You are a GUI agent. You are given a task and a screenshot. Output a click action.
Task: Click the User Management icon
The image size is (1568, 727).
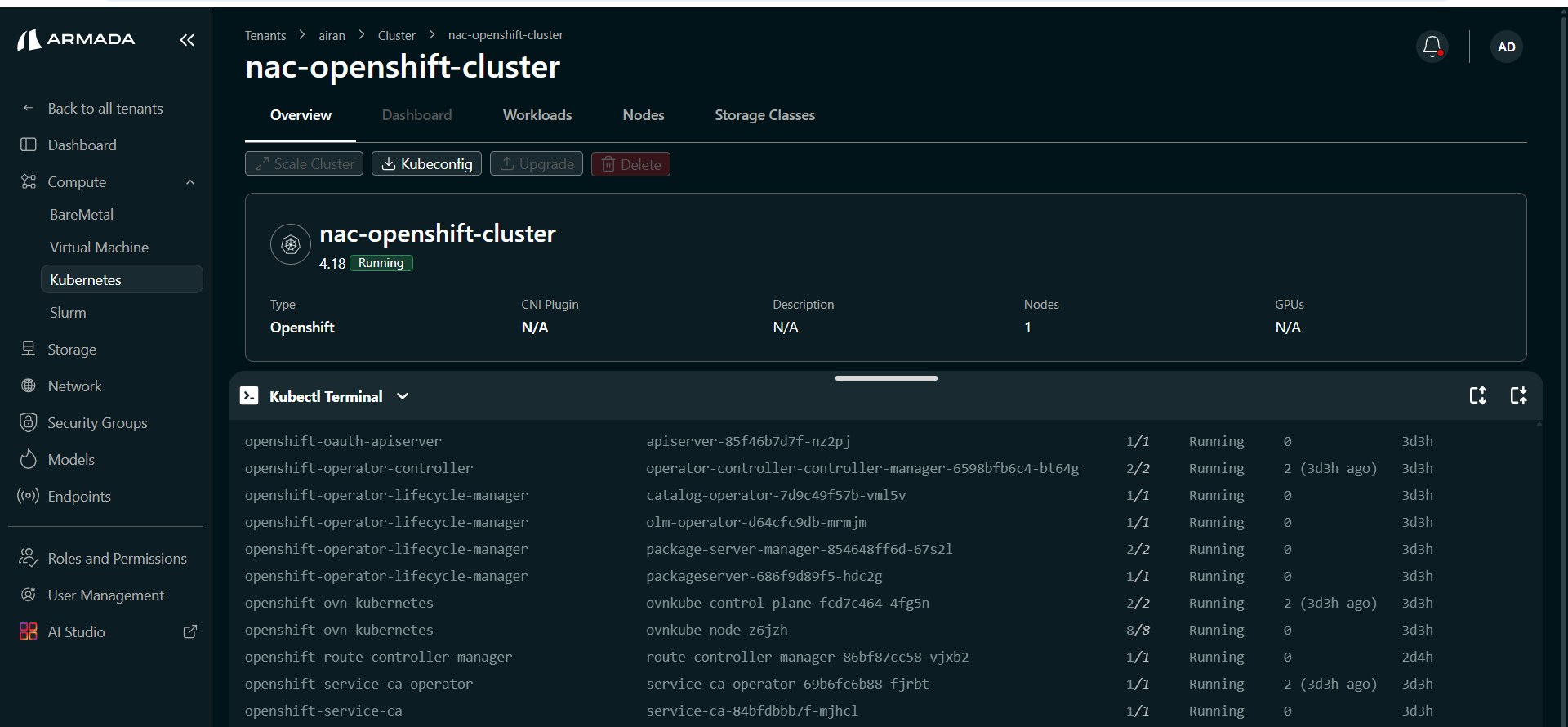click(29, 595)
